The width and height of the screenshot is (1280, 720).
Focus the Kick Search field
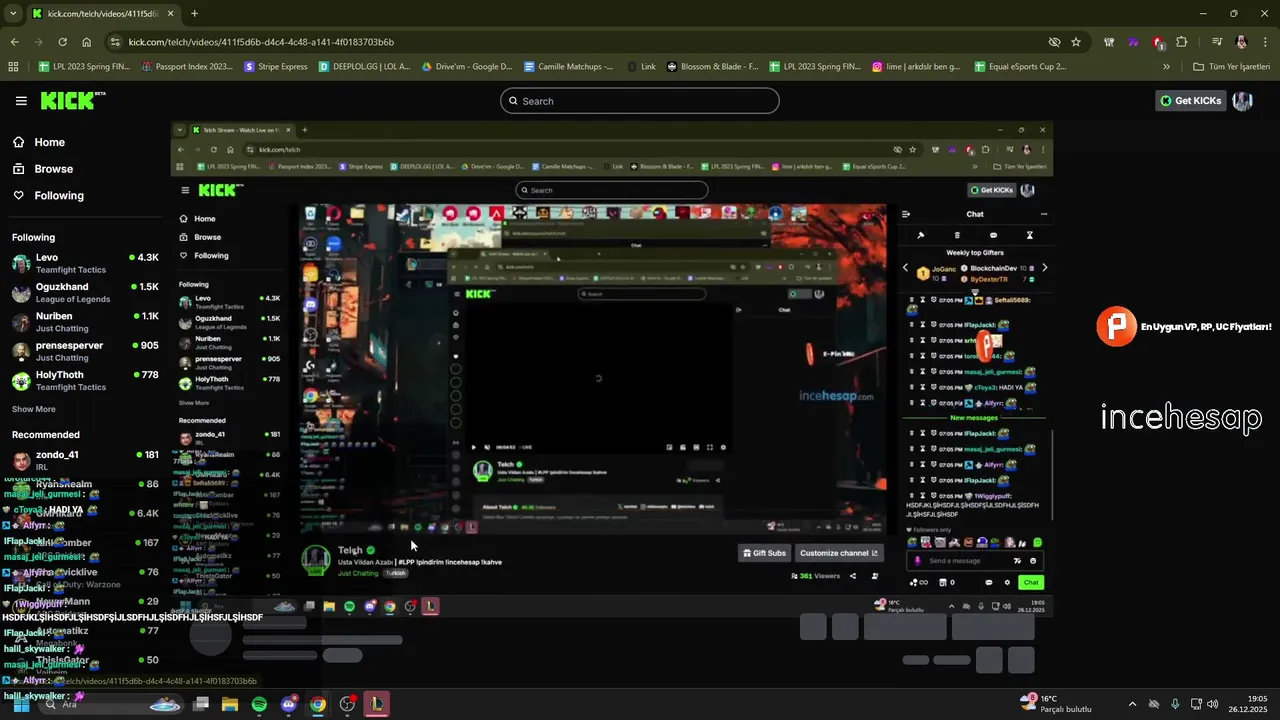(x=640, y=101)
